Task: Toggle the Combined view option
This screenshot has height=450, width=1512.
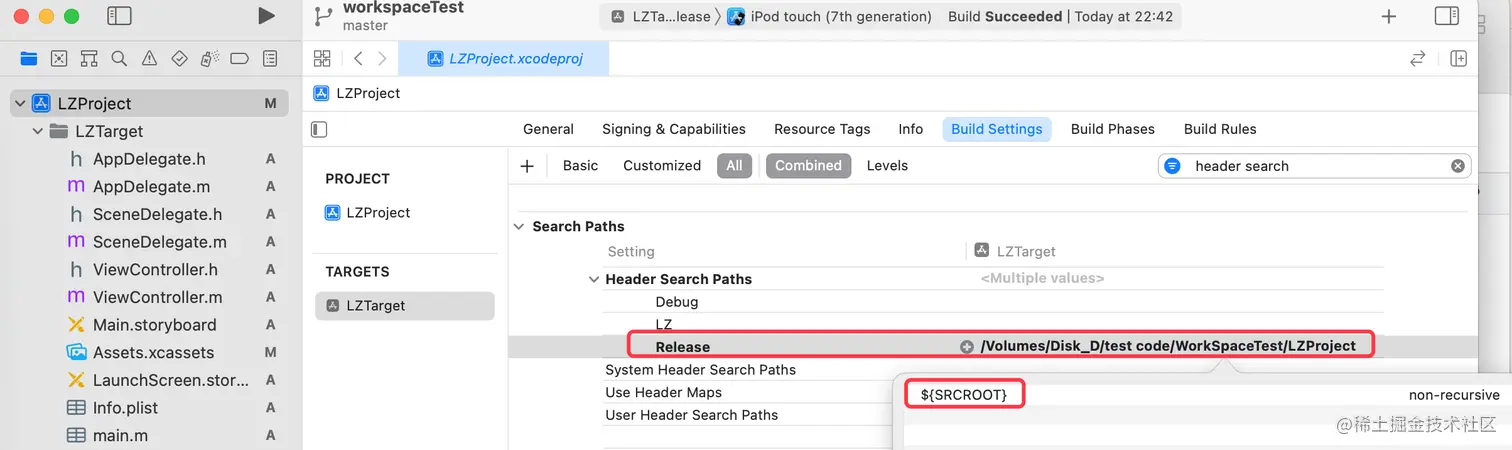Action: point(808,166)
